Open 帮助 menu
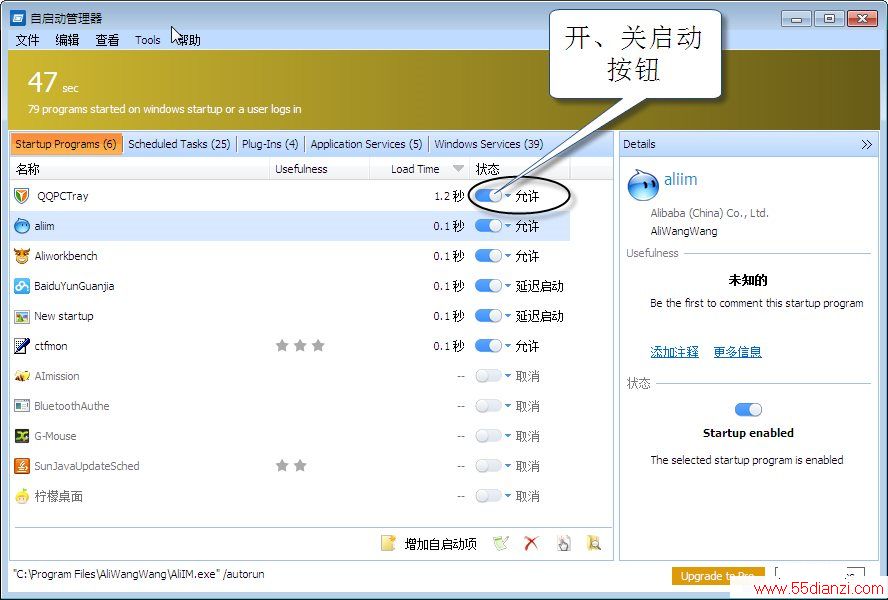The height and width of the screenshot is (600, 888). click(x=188, y=40)
